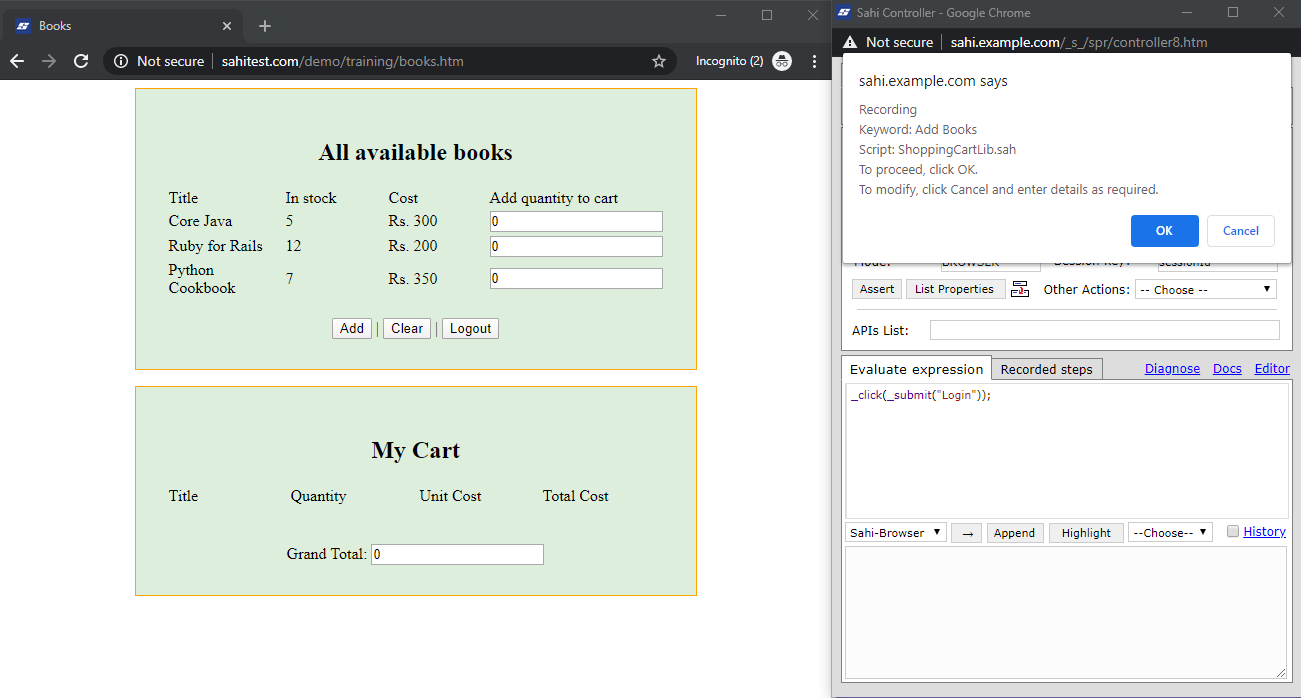
Task: Bookmark this page with the star icon
Action: pyautogui.click(x=659, y=61)
